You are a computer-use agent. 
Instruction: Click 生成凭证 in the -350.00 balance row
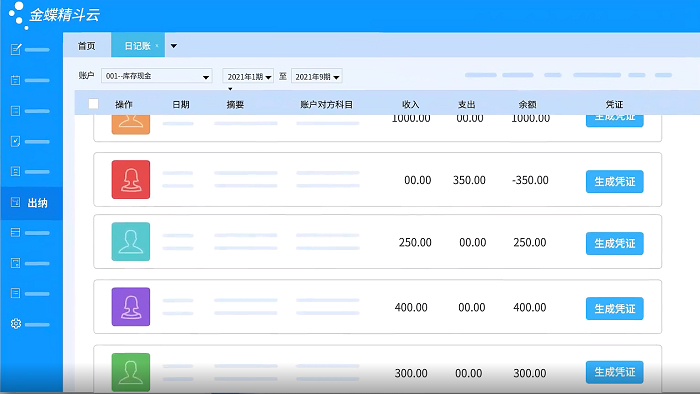point(614,182)
